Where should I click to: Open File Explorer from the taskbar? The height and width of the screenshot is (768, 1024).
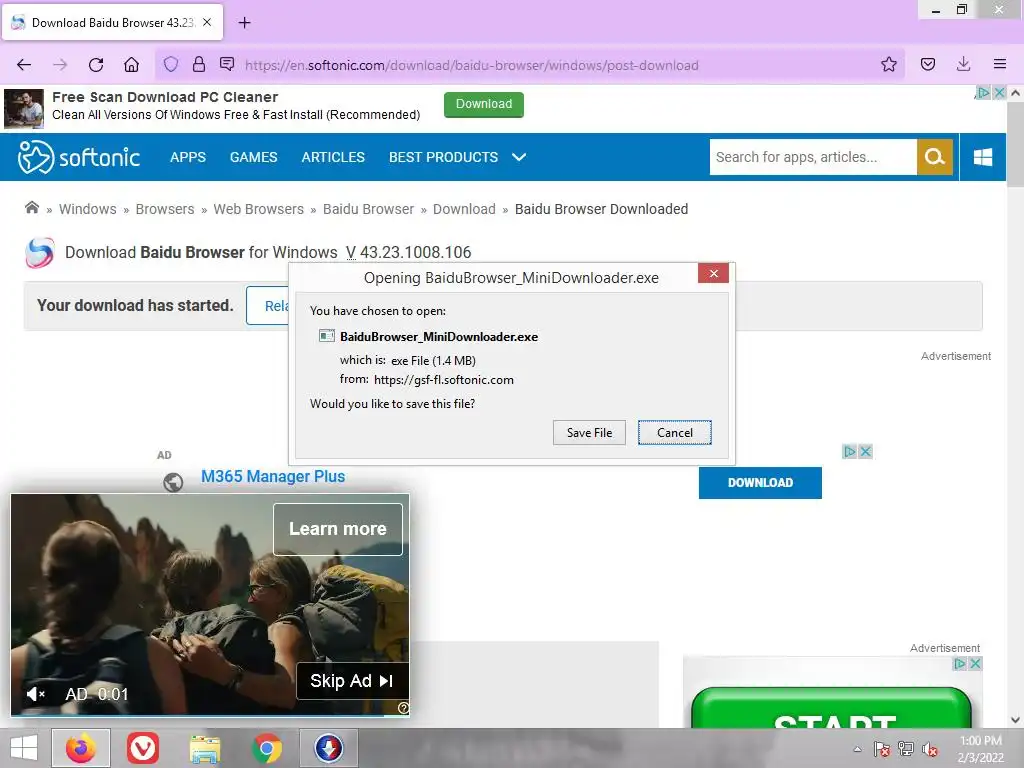coord(204,748)
